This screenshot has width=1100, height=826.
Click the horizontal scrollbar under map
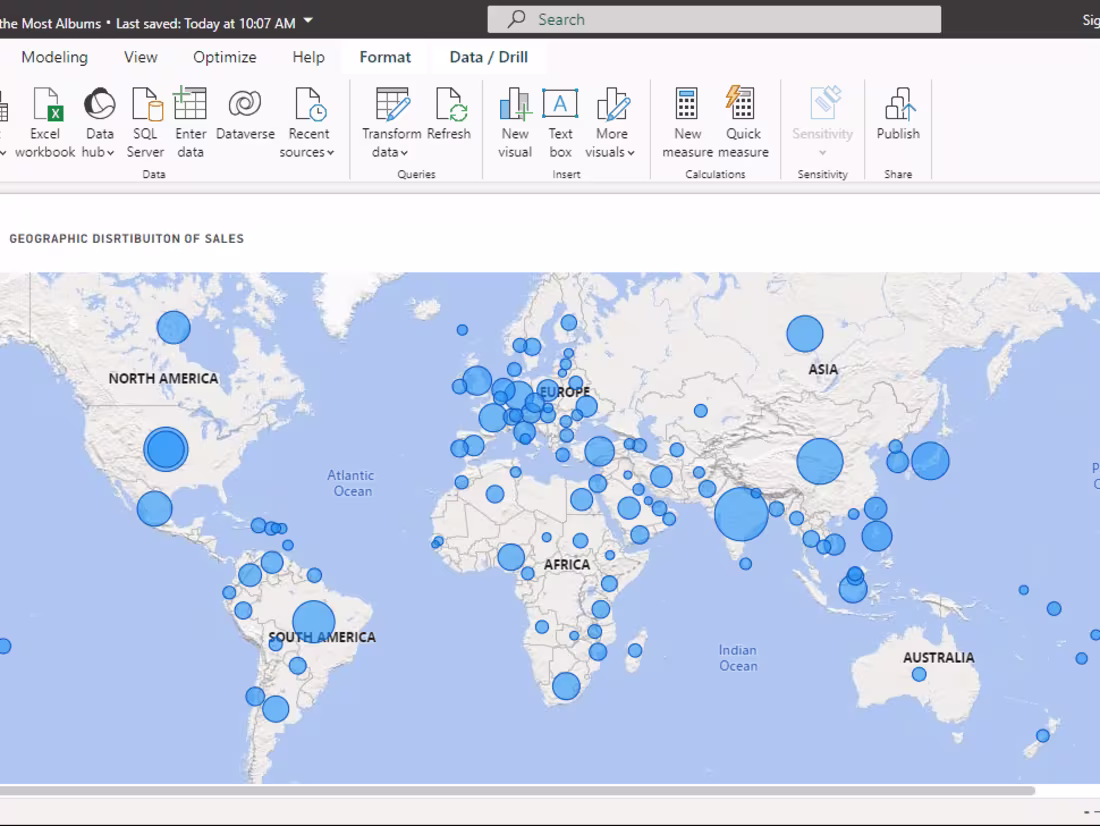point(517,790)
